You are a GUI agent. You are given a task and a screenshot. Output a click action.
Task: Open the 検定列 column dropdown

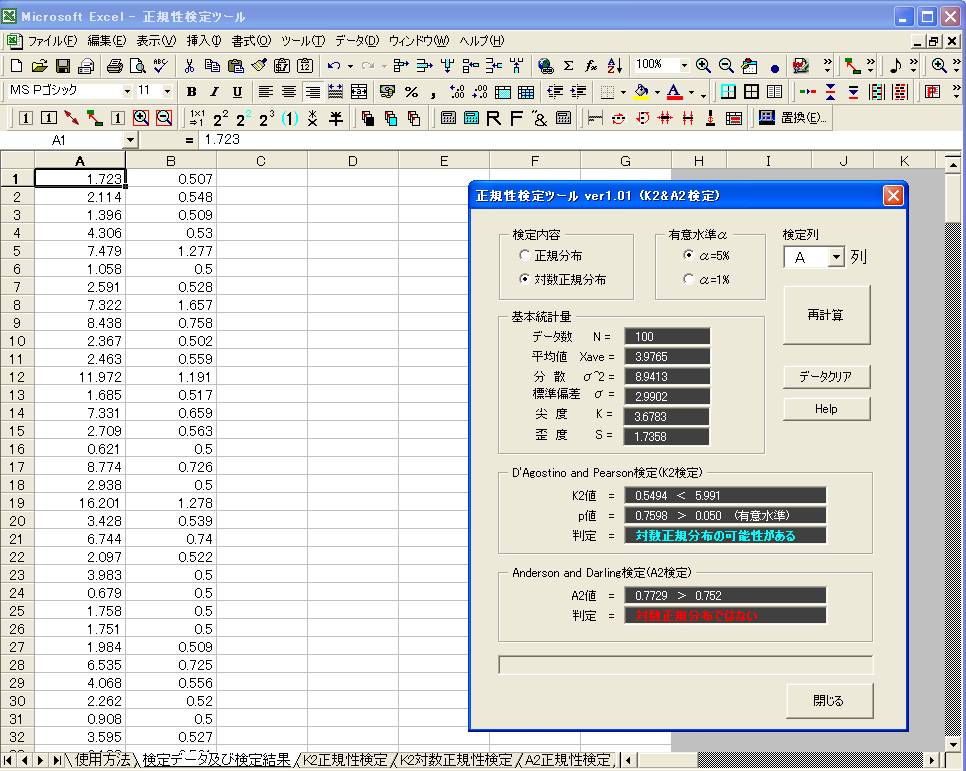835,257
